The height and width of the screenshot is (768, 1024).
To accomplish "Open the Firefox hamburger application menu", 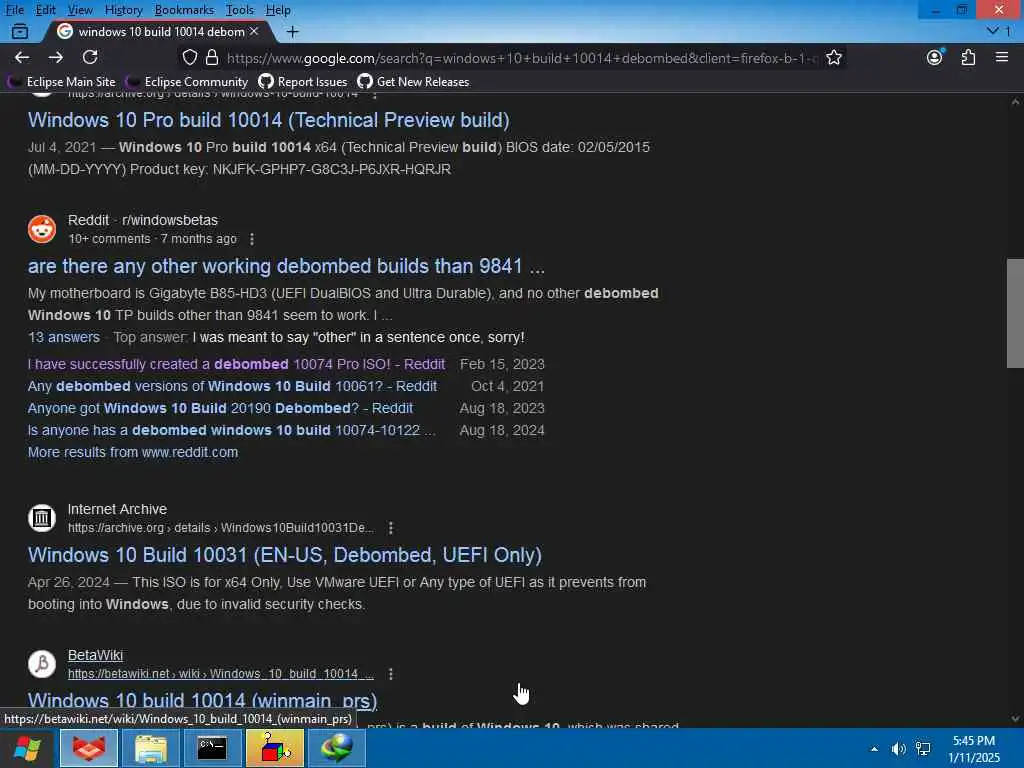I will point(1002,57).
